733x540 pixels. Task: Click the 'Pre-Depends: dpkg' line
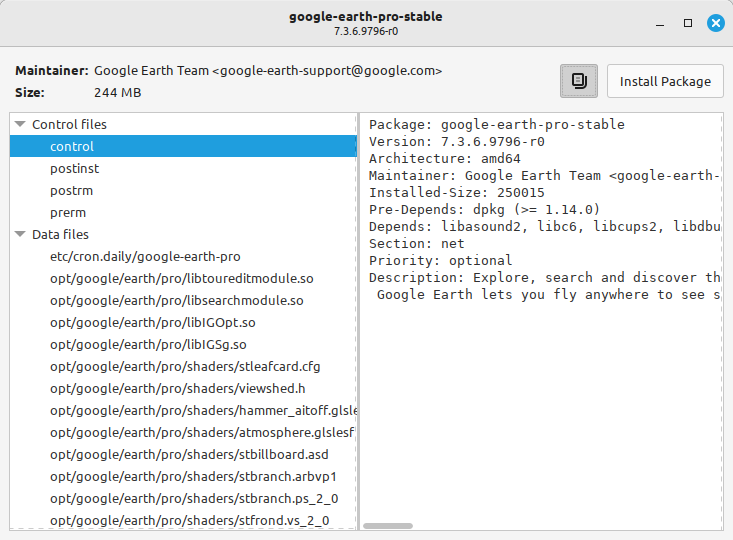coord(484,209)
